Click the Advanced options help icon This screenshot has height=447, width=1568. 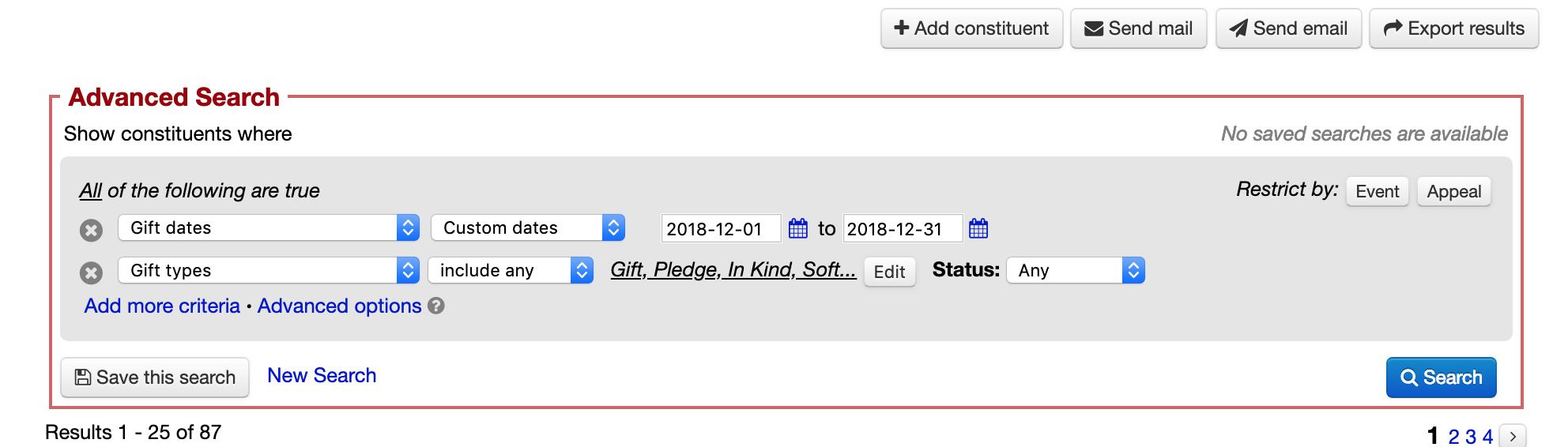pyautogui.click(x=436, y=306)
